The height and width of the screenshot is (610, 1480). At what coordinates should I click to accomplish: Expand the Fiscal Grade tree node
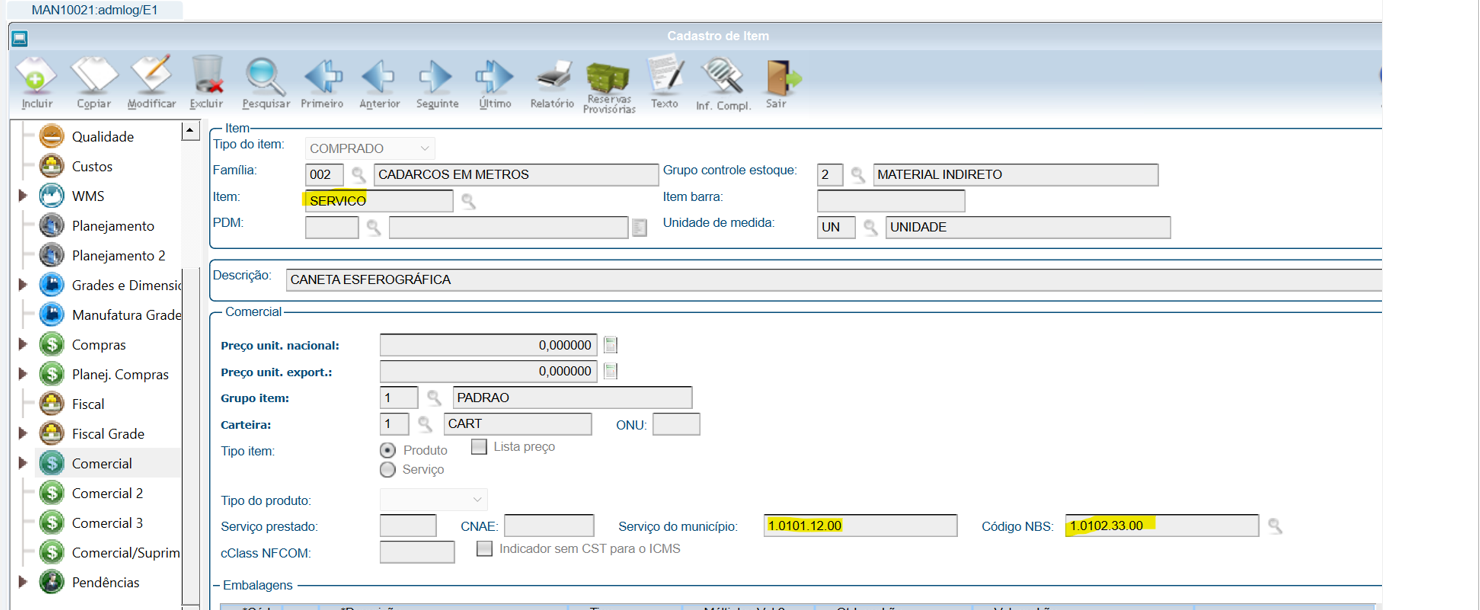pyautogui.click(x=23, y=433)
